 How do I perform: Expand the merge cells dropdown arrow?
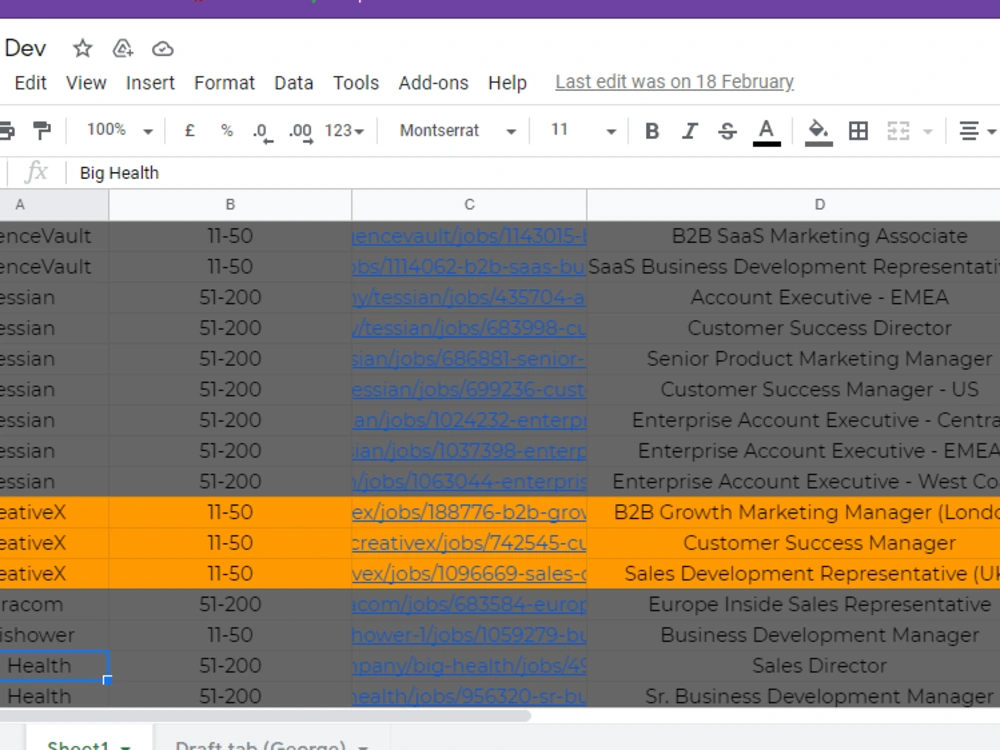(928, 132)
